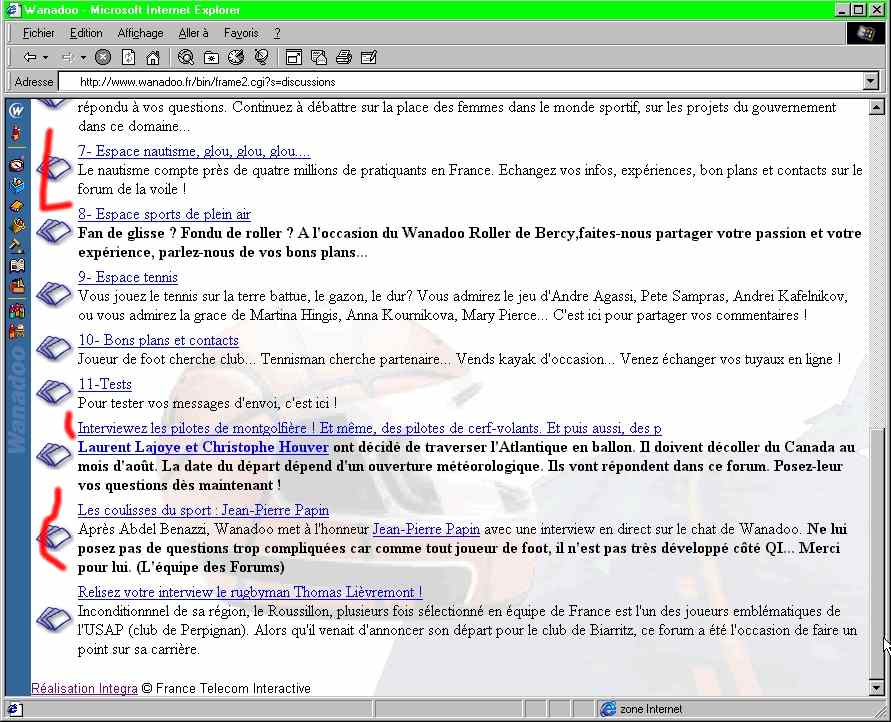Click the boat icon in sidebar
Viewport: 891px width, 722px height.
click(x=17, y=285)
